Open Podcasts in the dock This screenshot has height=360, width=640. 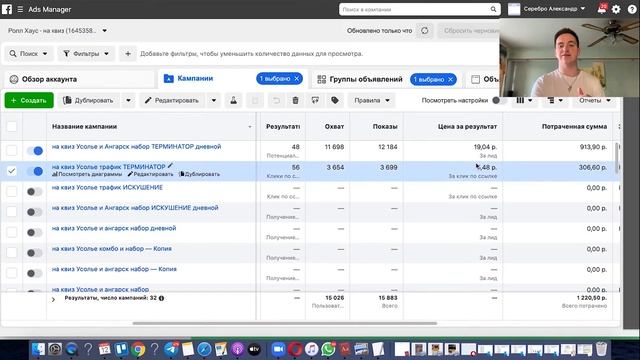coord(237,349)
